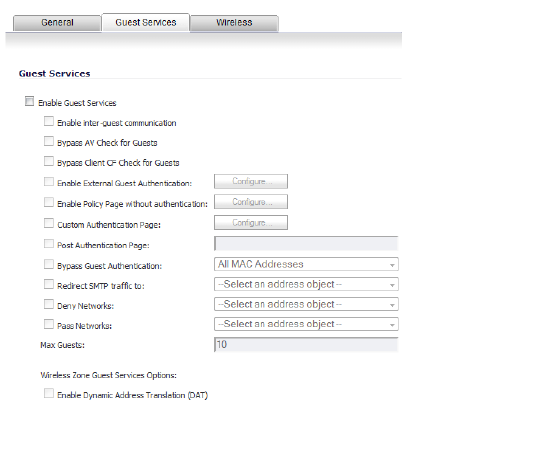Open the All MAC Addresses dropdown

306,264
